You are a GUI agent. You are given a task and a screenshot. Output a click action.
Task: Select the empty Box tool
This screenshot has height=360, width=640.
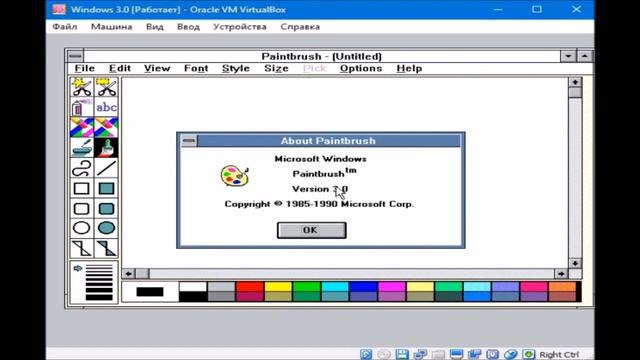tap(82, 188)
